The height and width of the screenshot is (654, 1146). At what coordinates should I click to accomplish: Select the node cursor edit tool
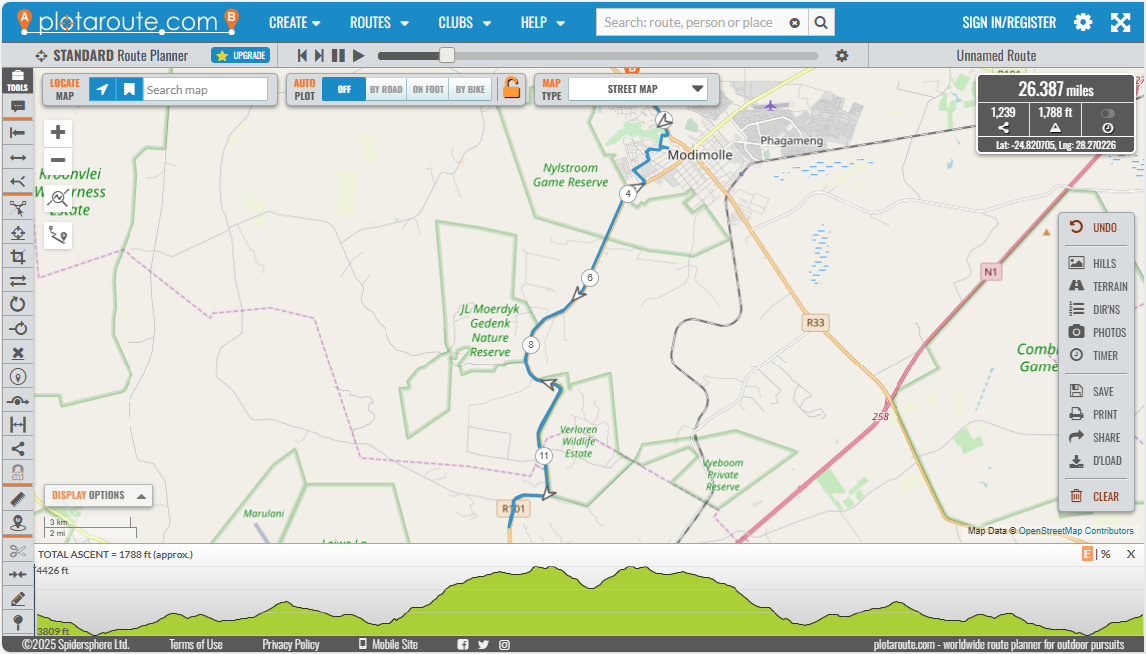tap(18, 208)
